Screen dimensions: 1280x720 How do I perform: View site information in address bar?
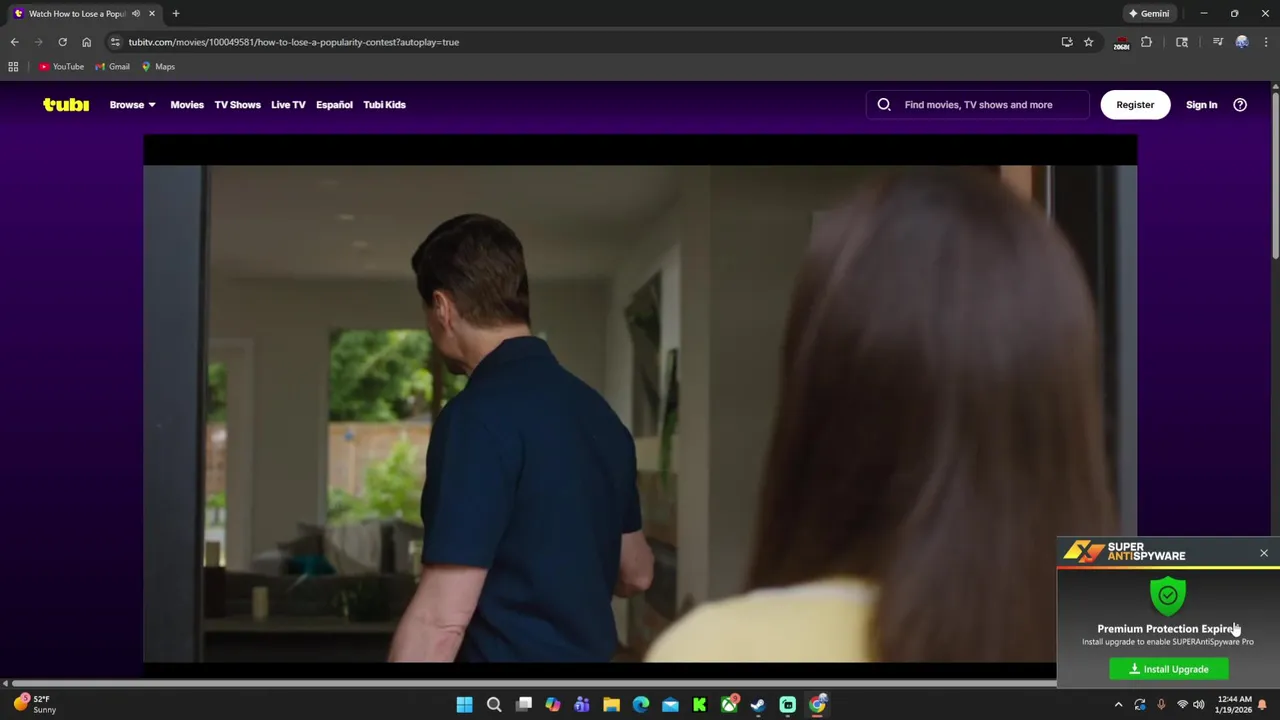(x=115, y=42)
